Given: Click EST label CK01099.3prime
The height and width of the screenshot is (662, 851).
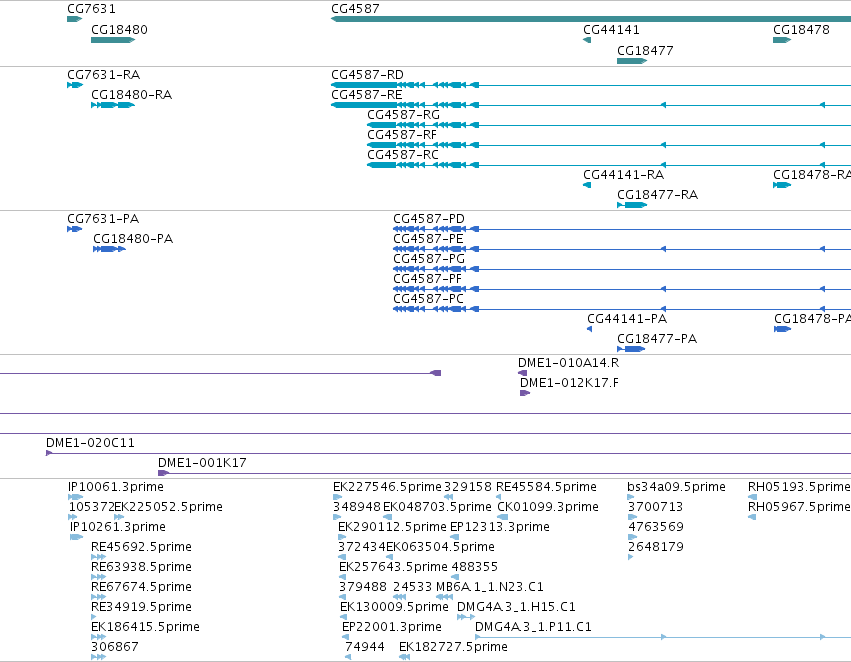Looking at the screenshot, I should point(548,507).
